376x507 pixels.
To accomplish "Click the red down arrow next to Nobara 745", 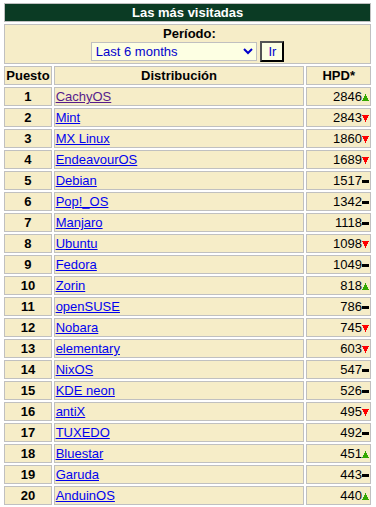I will point(365,328).
